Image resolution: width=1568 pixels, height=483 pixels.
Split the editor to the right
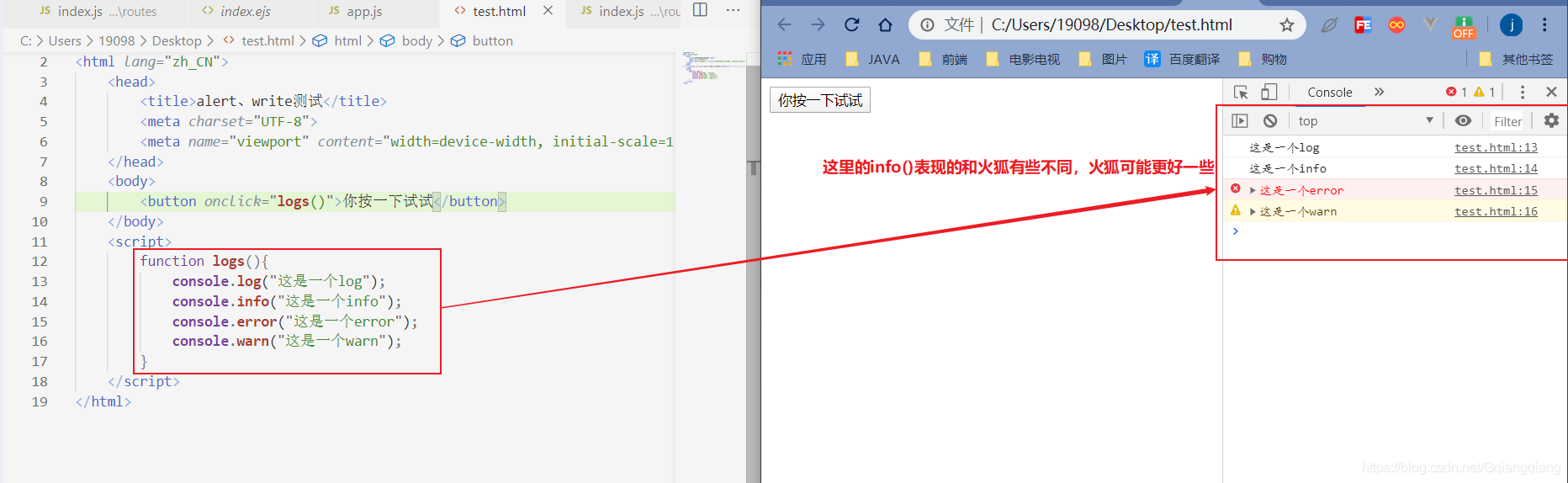(x=700, y=10)
